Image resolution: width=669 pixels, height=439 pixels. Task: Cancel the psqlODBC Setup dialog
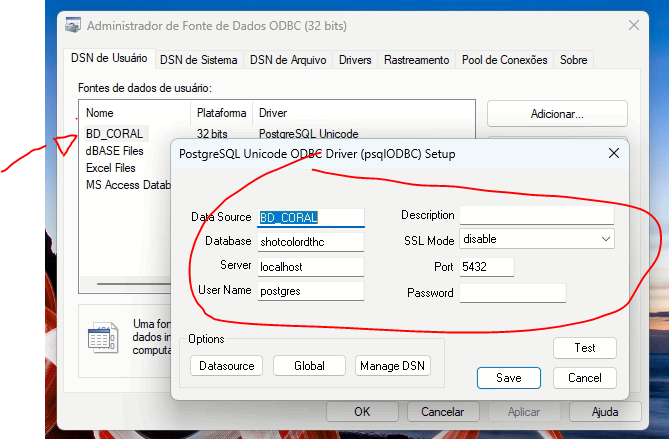click(585, 378)
